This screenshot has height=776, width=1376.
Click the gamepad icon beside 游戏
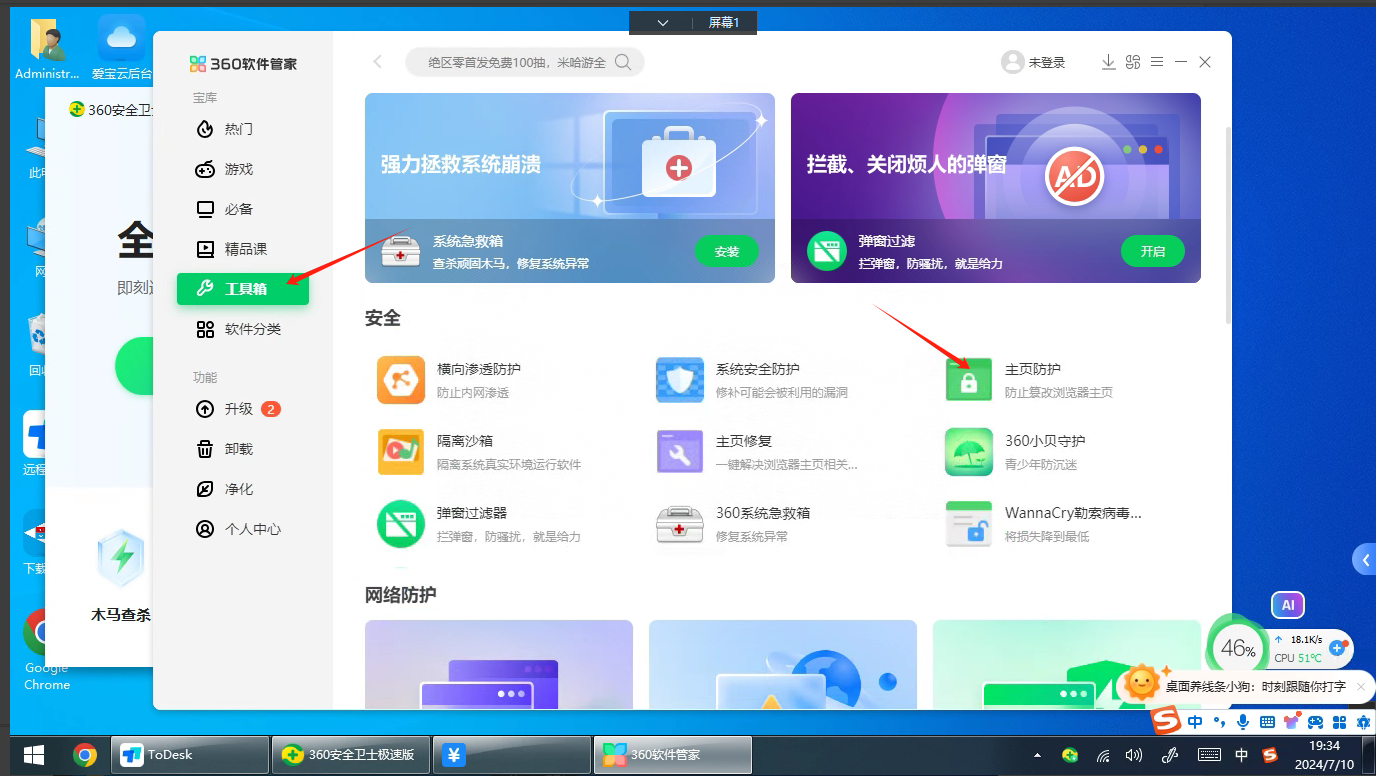point(205,169)
